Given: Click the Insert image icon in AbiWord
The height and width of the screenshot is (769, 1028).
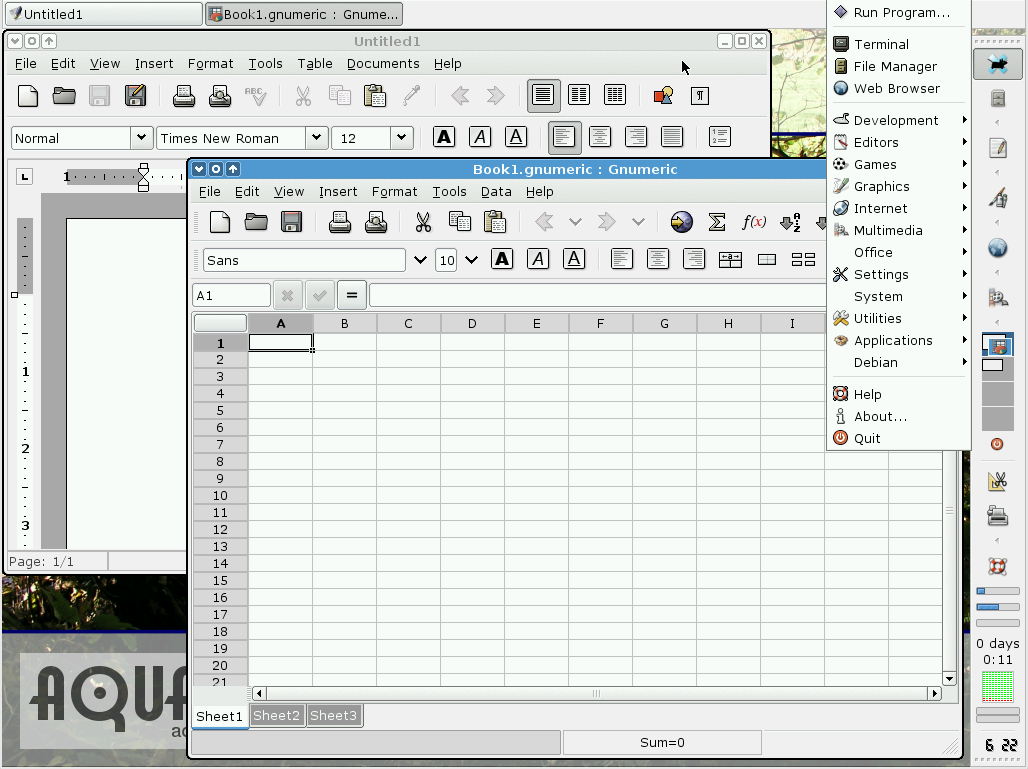Looking at the screenshot, I should (x=663, y=96).
